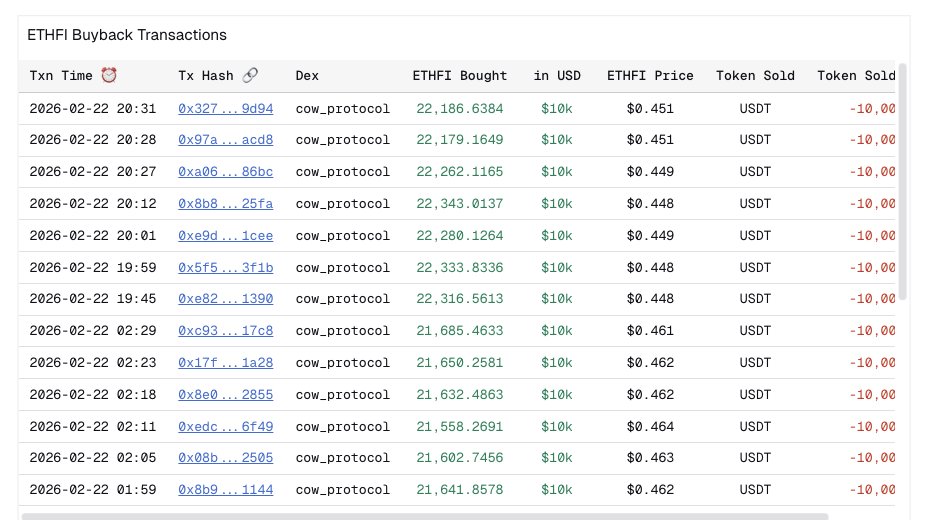Click the timestamp 2026-02-22 20:01
This screenshot has width=935, height=520.
pos(92,236)
